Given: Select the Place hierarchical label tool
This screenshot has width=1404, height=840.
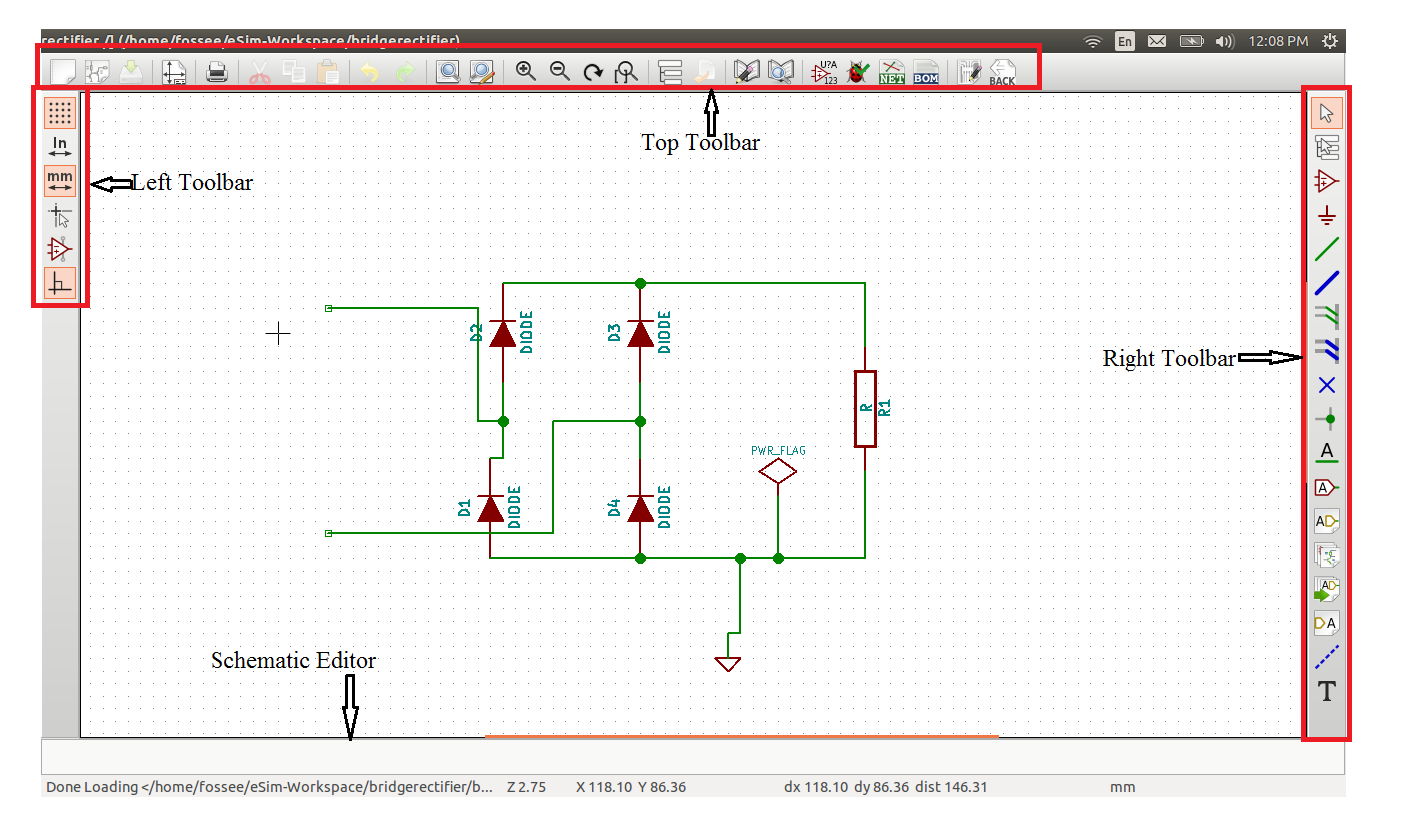Looking at the screenshot, I should [x=1326, y=521].
